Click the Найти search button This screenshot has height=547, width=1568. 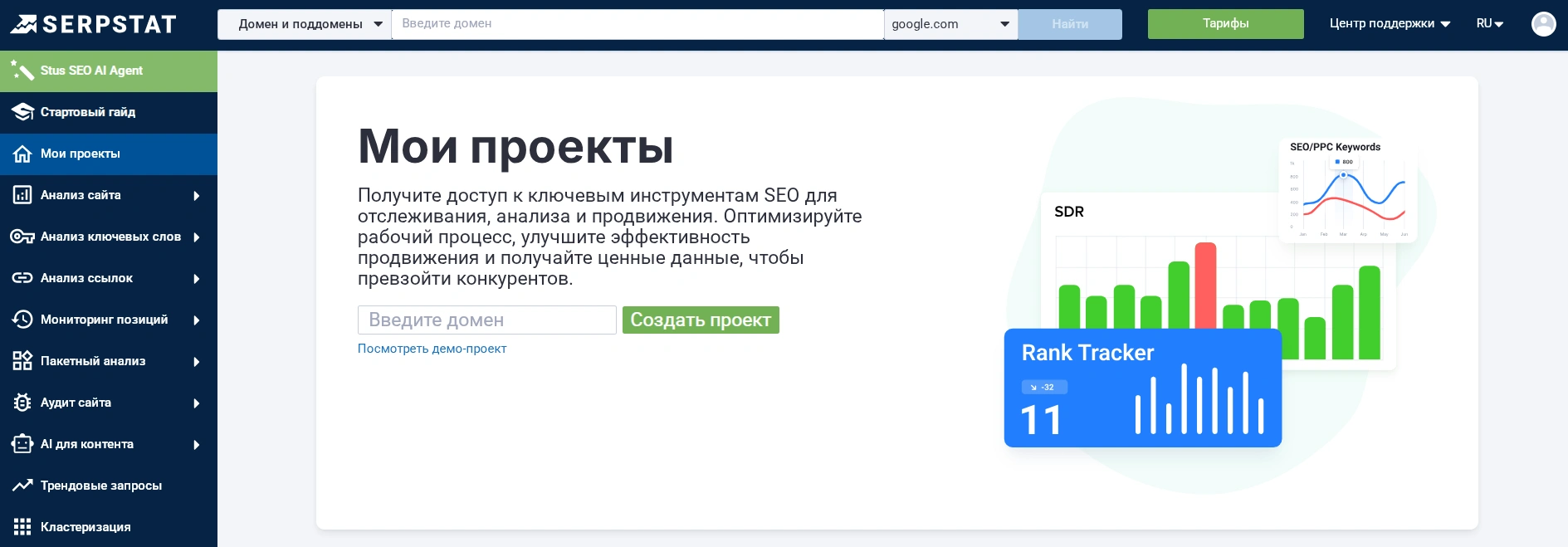point(1070,24)
